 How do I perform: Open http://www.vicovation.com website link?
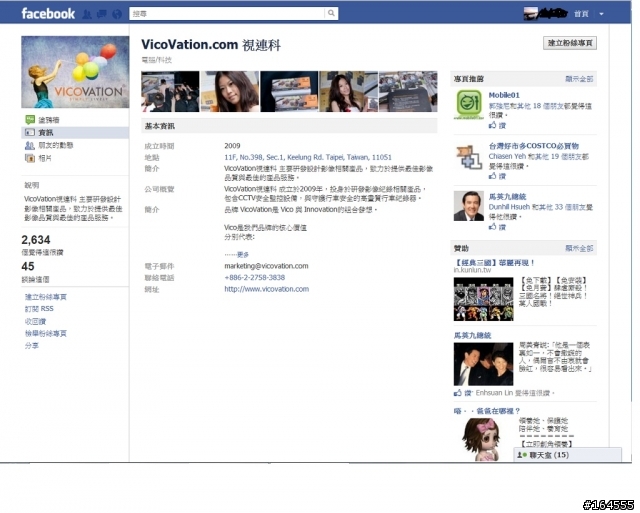coord(267,289)
